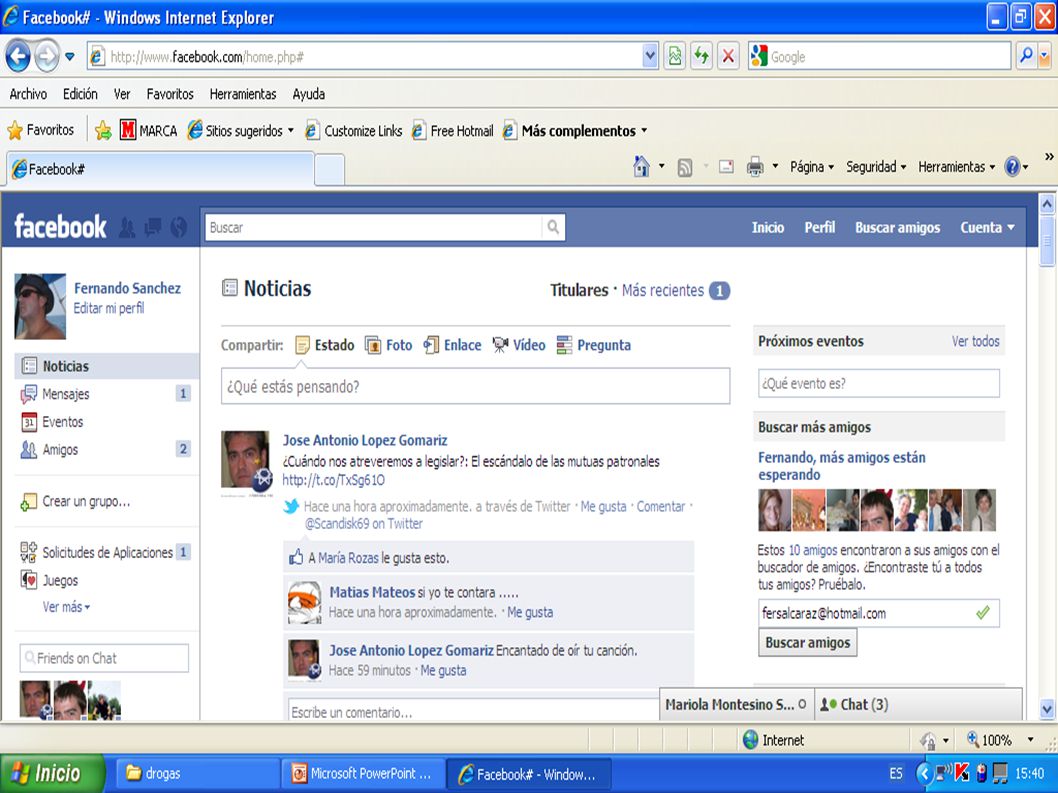Click the browser Back arrow button
Viewport: 1058px width, 793px height.
(x=18, y=56)
